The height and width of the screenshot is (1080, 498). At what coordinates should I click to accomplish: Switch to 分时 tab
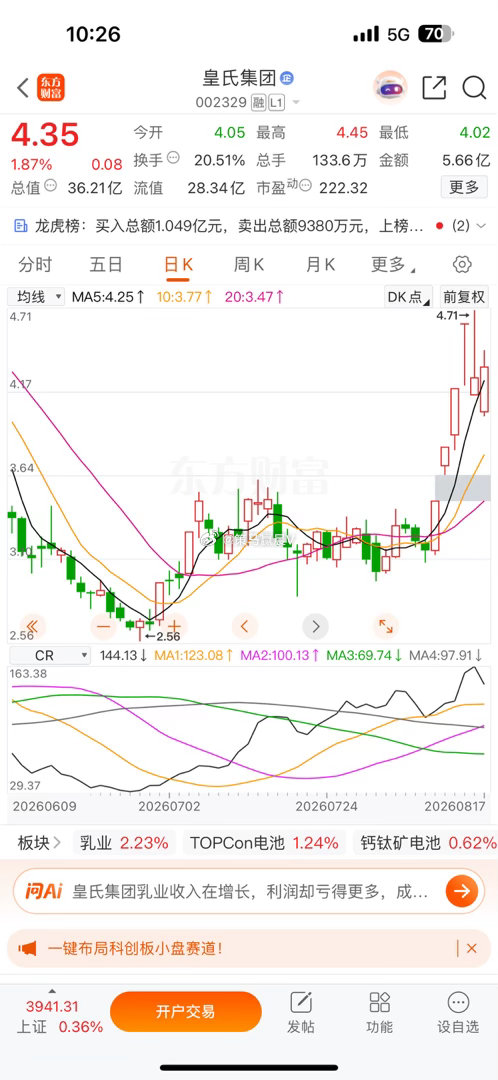point(35,264)
